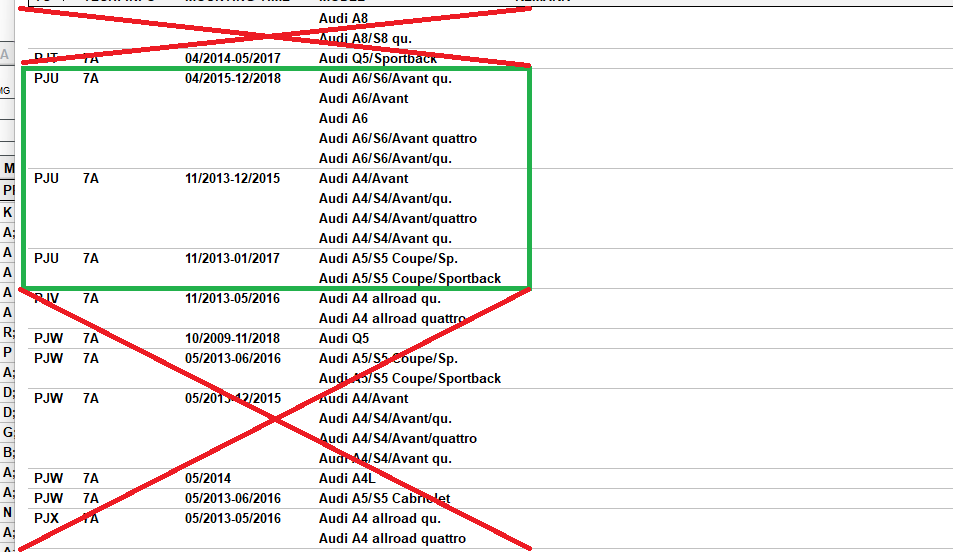
Task: Select the PJV code cell
Action: pyautogui.click(x=47, y=298)
